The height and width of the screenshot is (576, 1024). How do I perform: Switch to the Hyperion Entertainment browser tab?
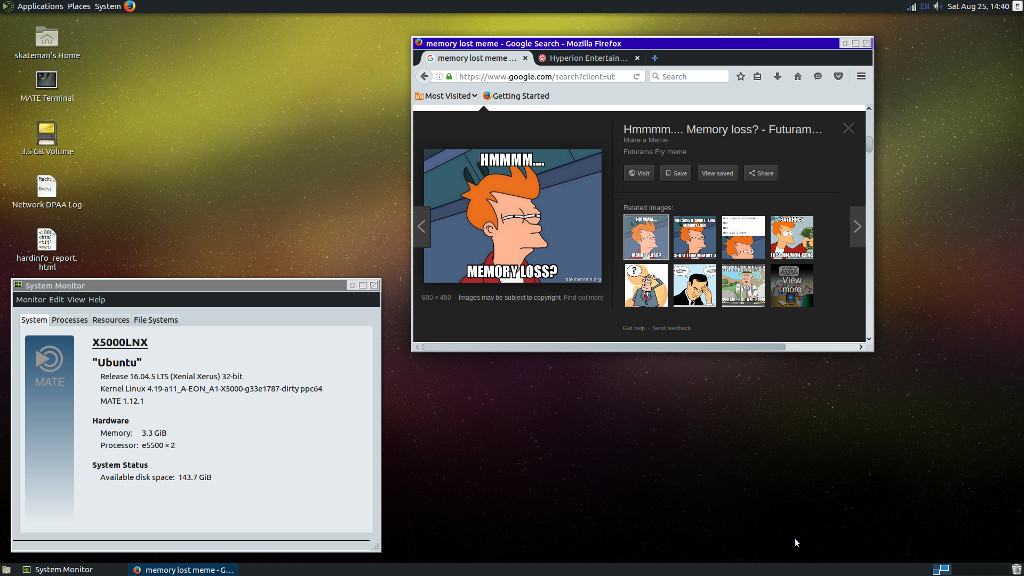click(x=589, y=58)
